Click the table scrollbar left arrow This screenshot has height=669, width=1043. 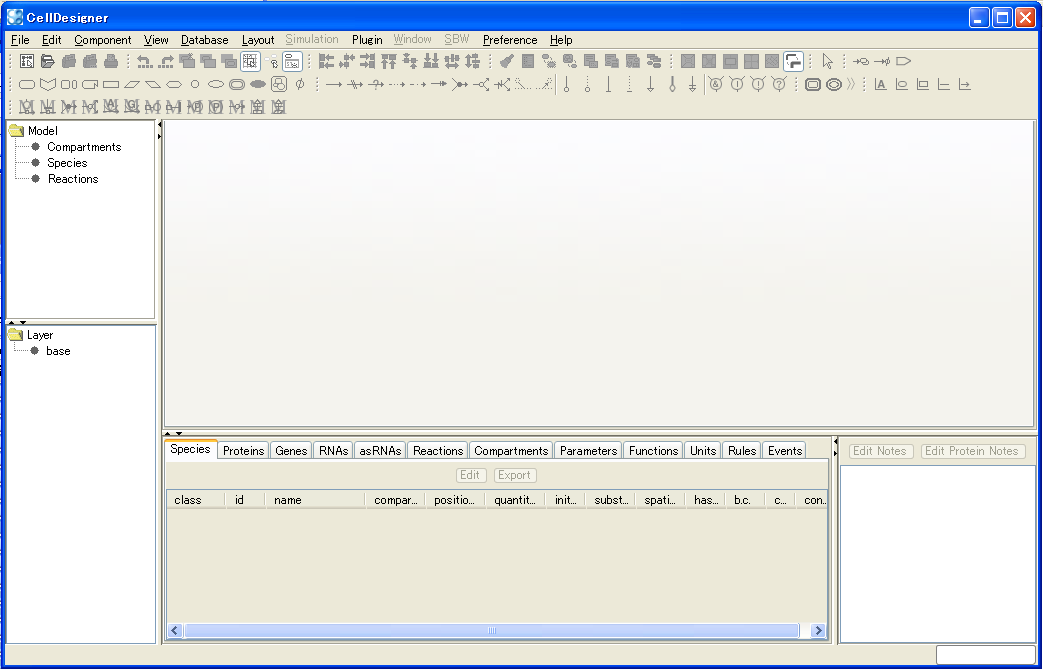(x=176, y=630)
